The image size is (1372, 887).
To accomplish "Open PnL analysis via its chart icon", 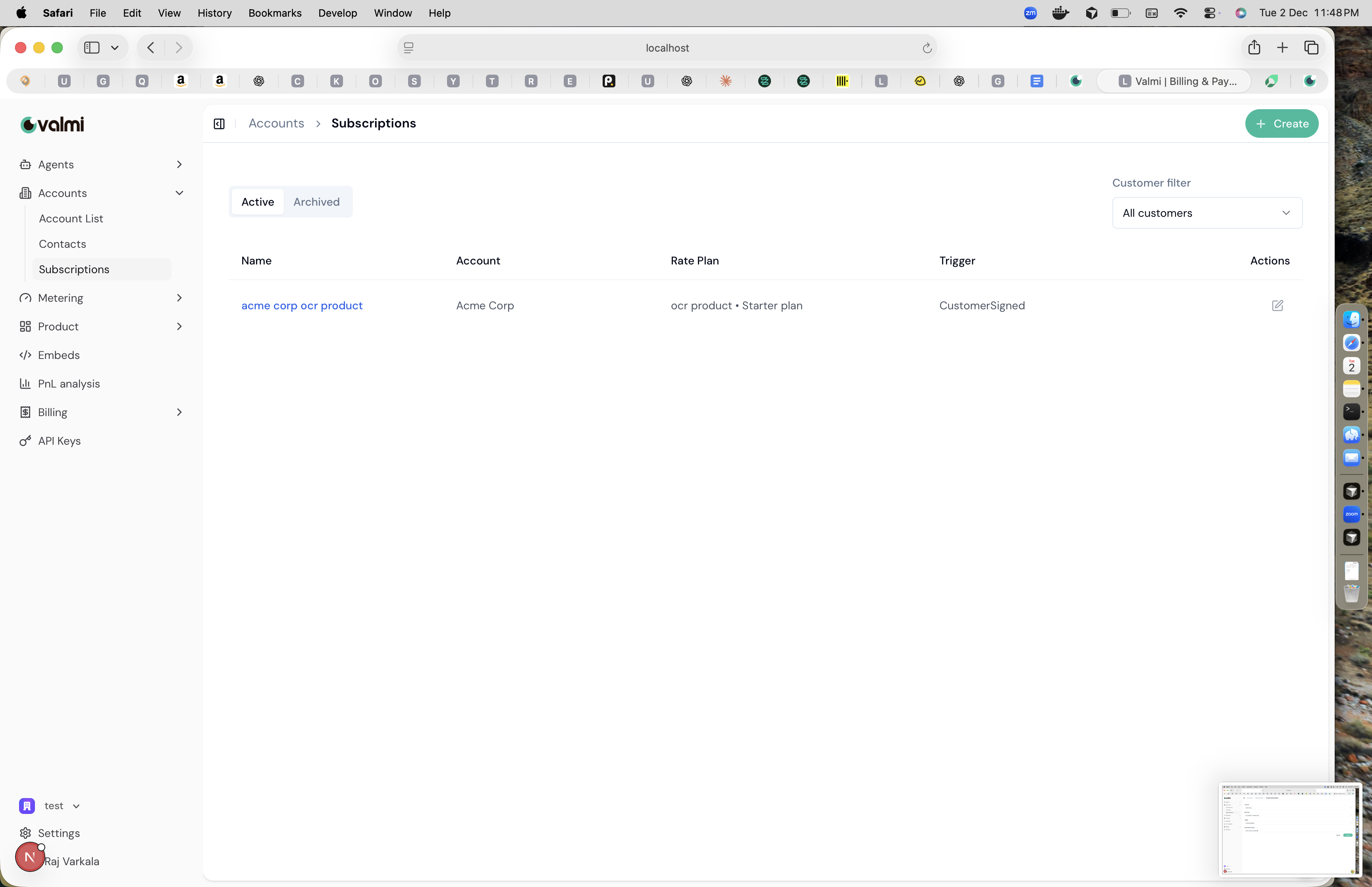I will coord(26,384).
